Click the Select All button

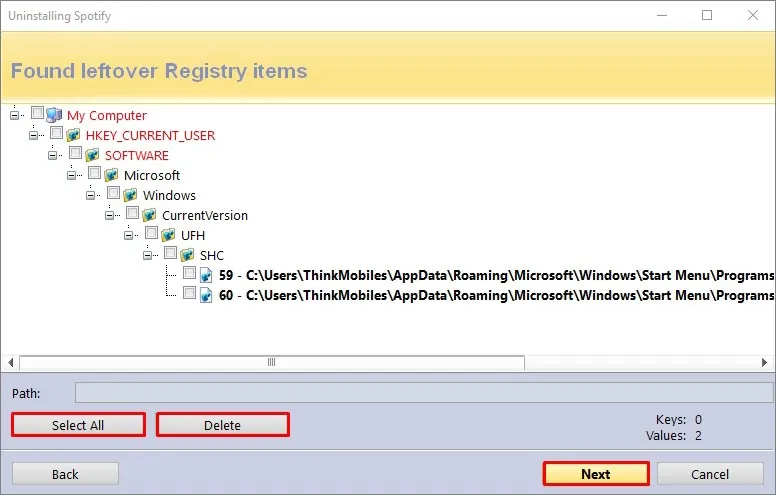tap(78, 425)
